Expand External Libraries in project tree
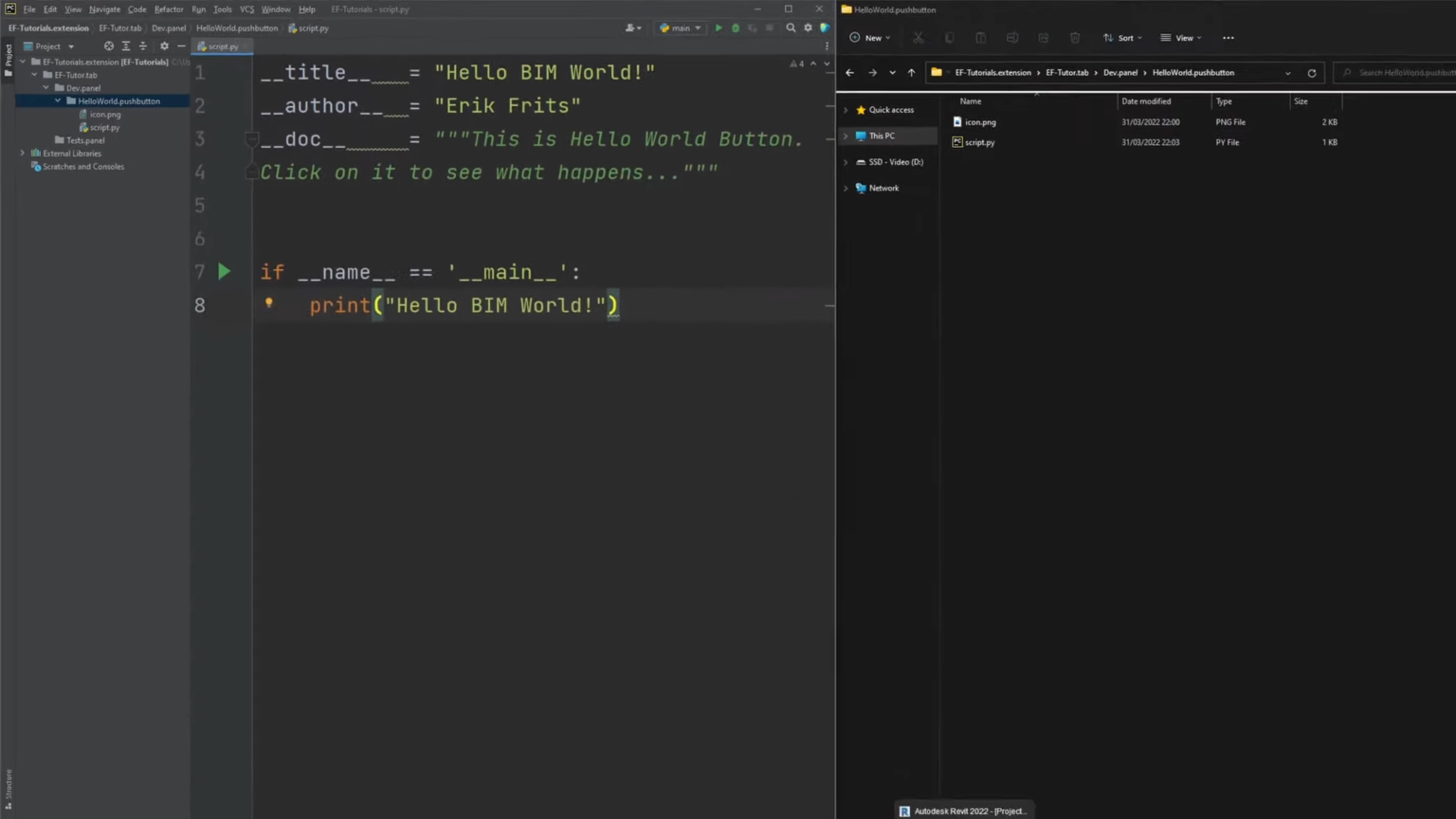Screen dimensions: 1456x819 (x=23, y=153)
